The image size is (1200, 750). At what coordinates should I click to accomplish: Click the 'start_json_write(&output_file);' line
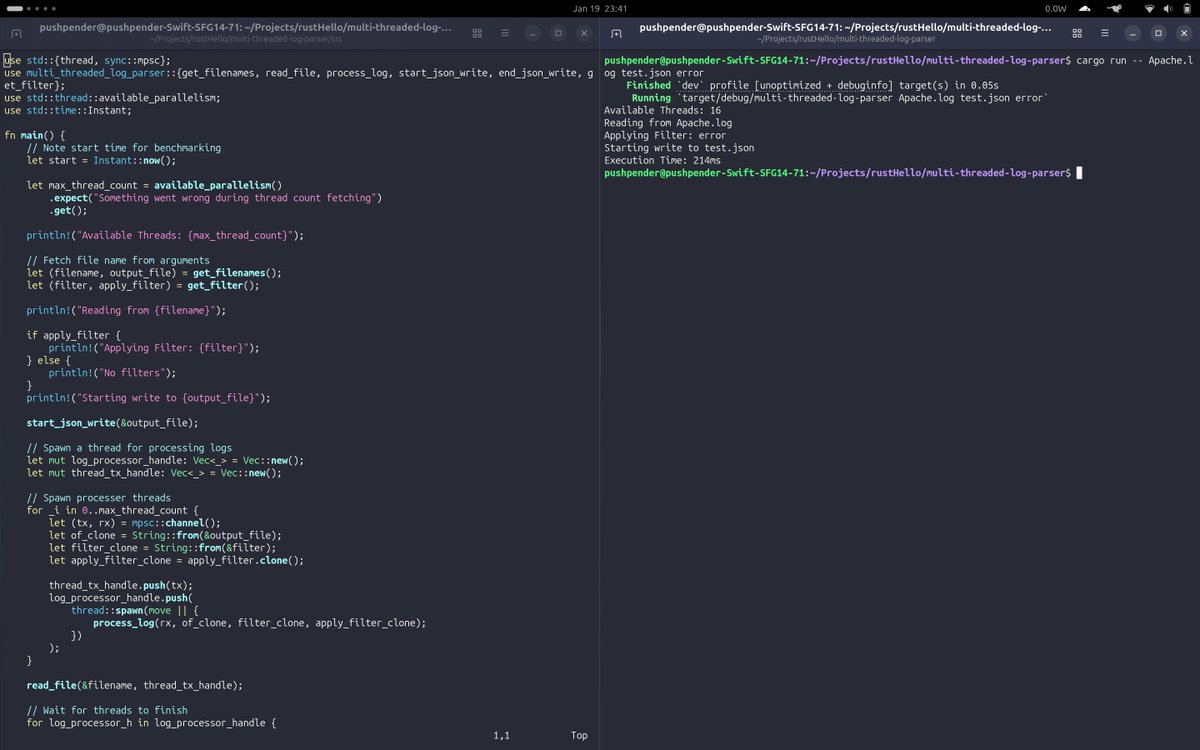(x=112, y=423)
